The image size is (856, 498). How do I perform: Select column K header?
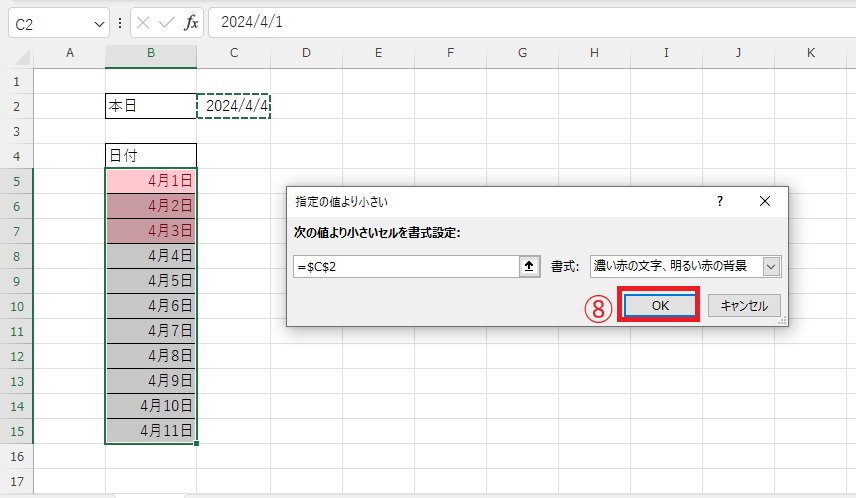tap(811, 53)
